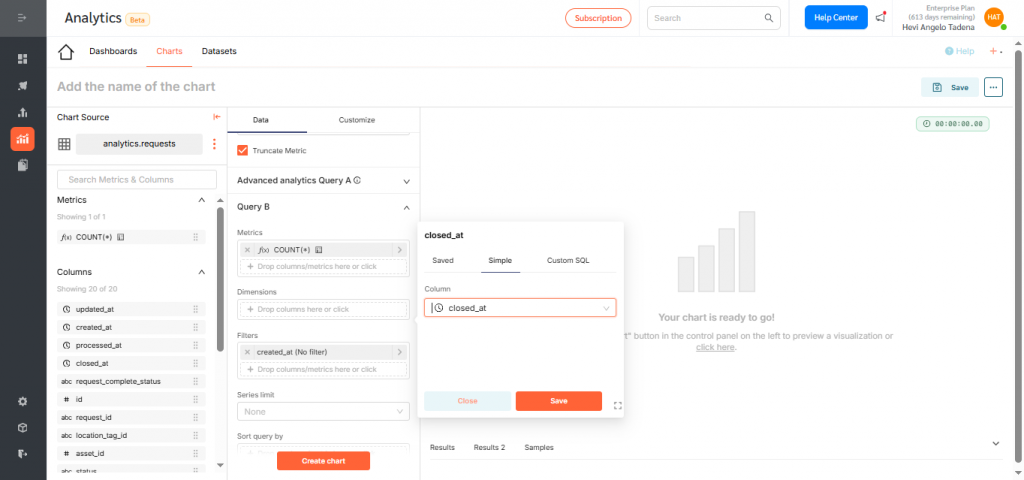The width and height of the screenshot is (1024, 480).
Task: Click the home icon in navigation bar
Action: [66, 52]
